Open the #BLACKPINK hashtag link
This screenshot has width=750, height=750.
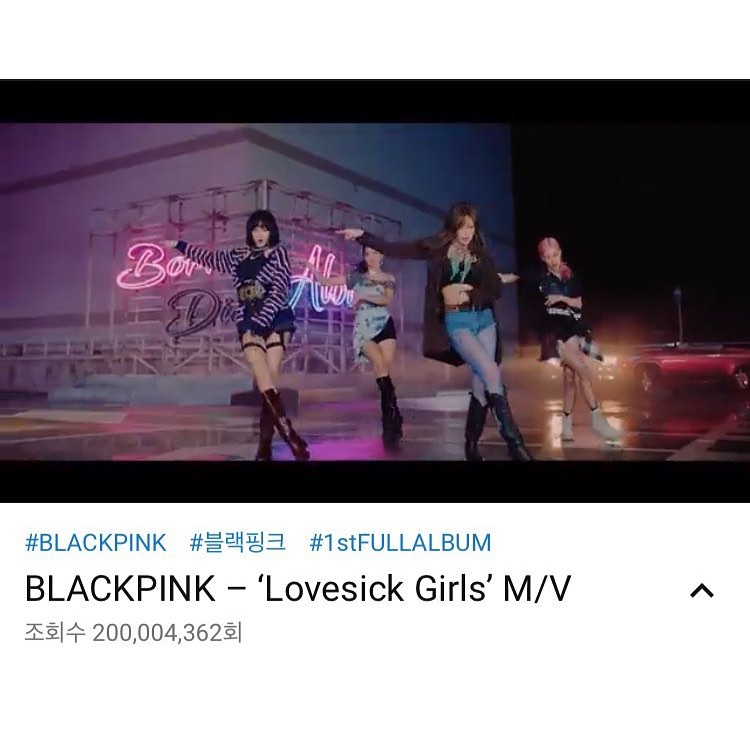coord(96,543)
